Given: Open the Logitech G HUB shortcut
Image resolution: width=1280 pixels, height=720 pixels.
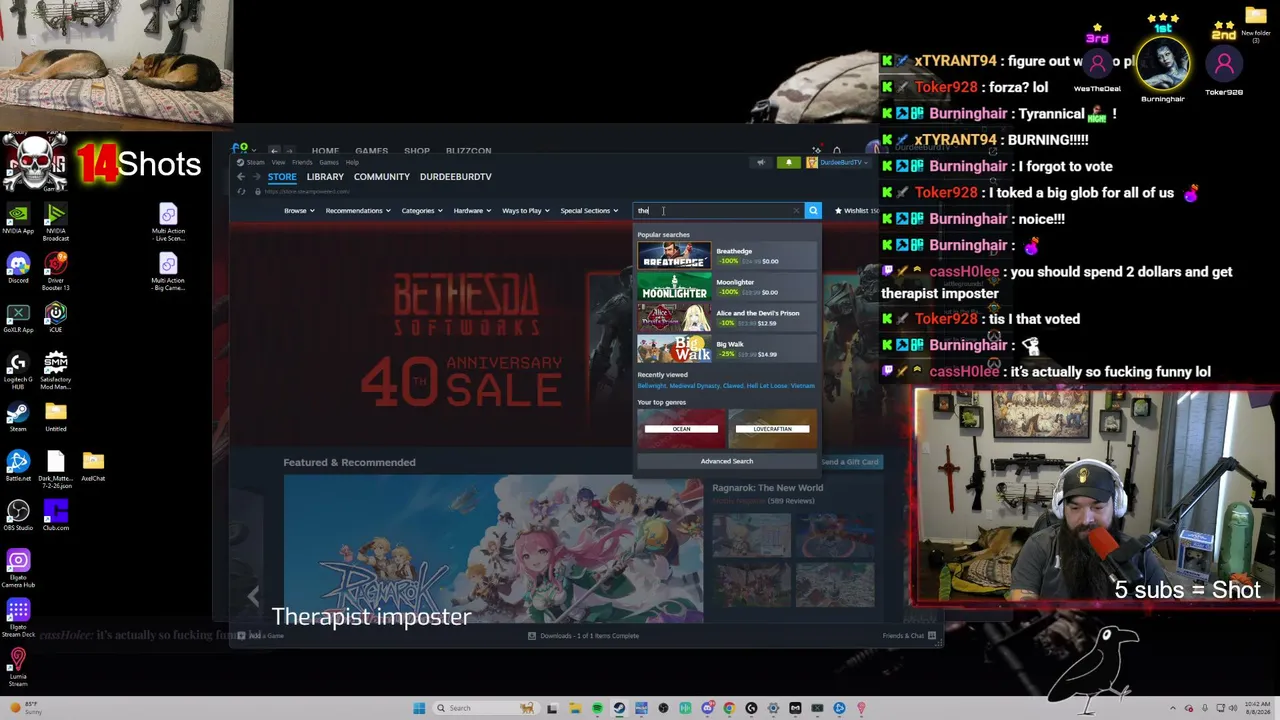Looking at the screenshot, I should click(x=17, y=369).
